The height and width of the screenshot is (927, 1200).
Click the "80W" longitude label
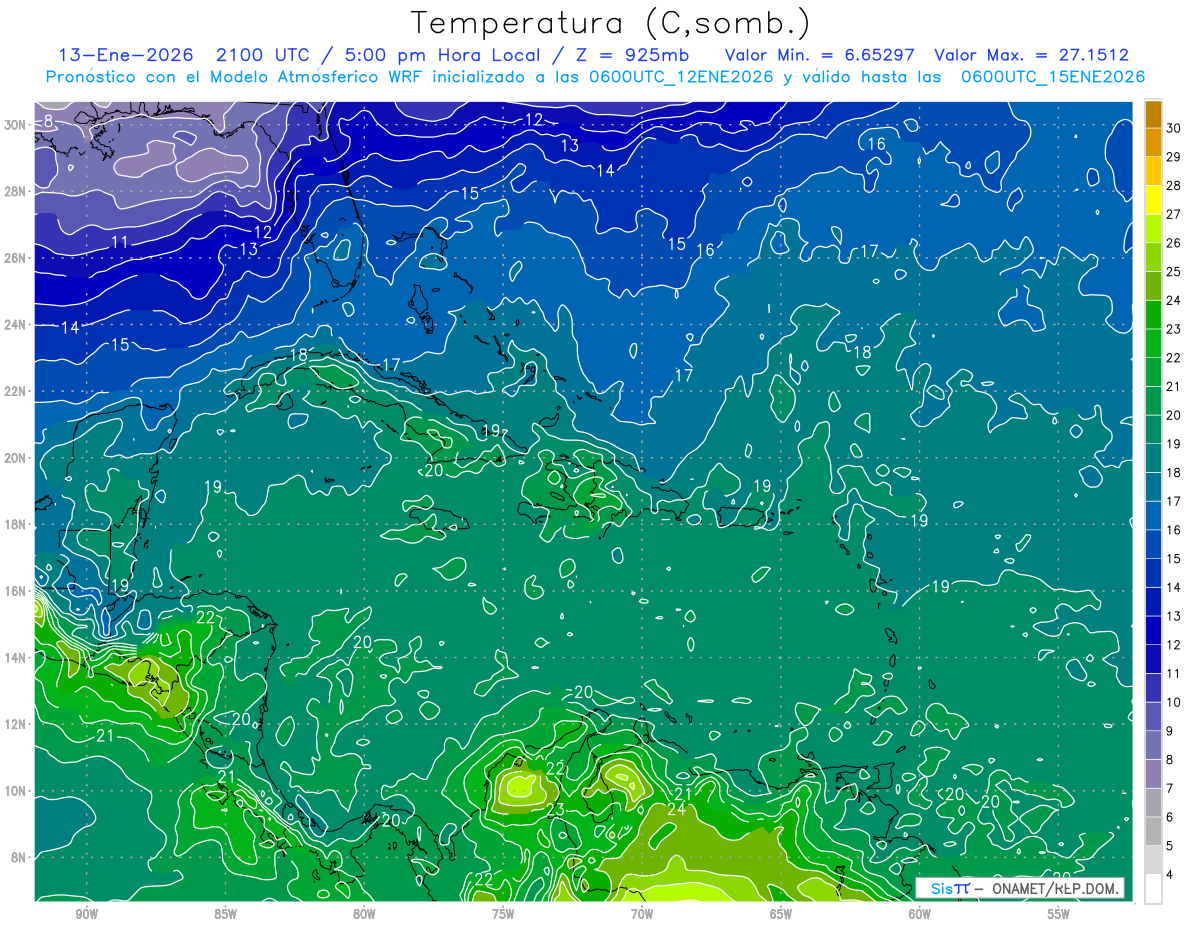pyautogui.click(x=364, y=914)
